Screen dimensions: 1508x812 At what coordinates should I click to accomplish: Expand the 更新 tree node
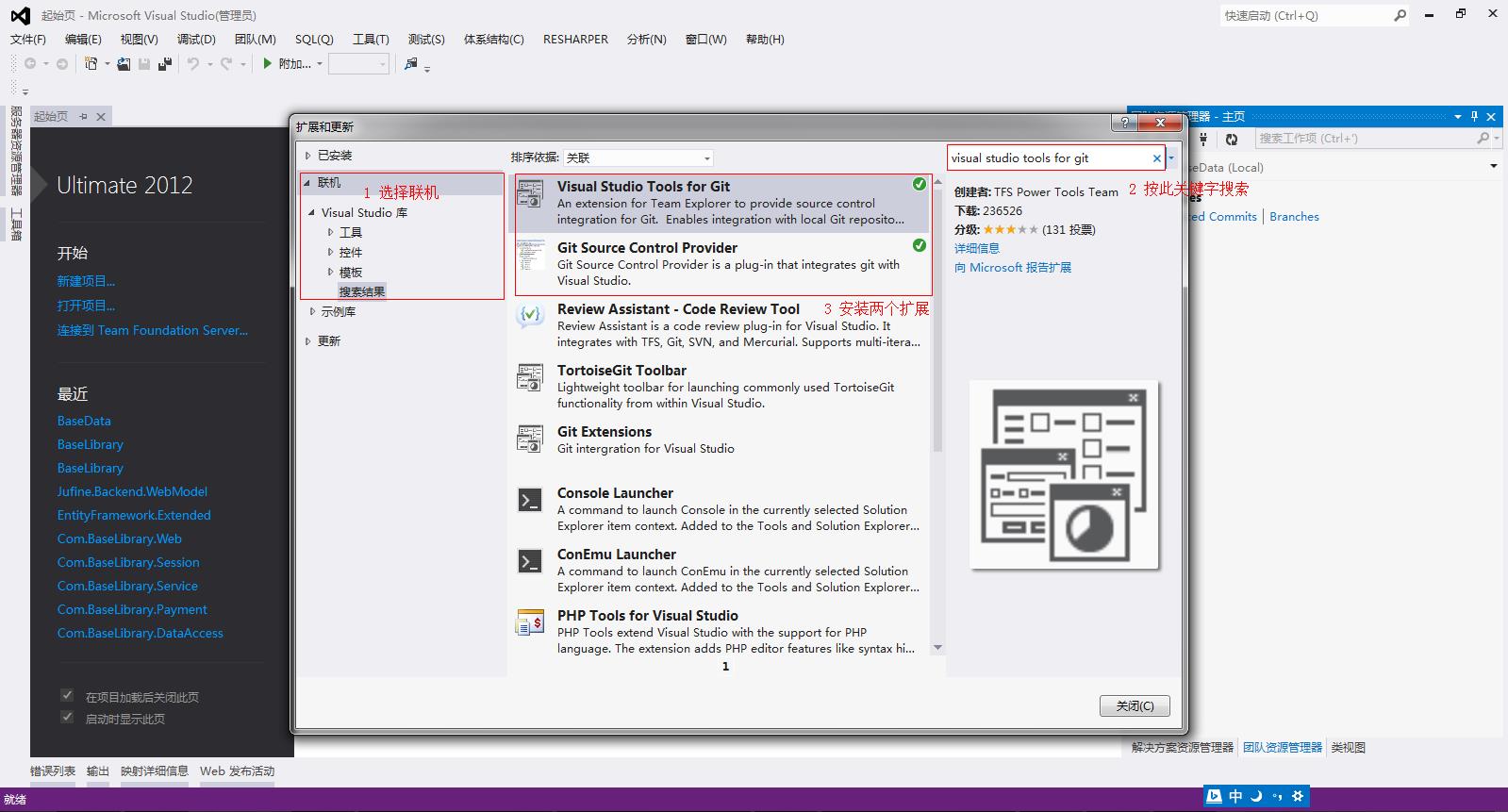(308, 341)
